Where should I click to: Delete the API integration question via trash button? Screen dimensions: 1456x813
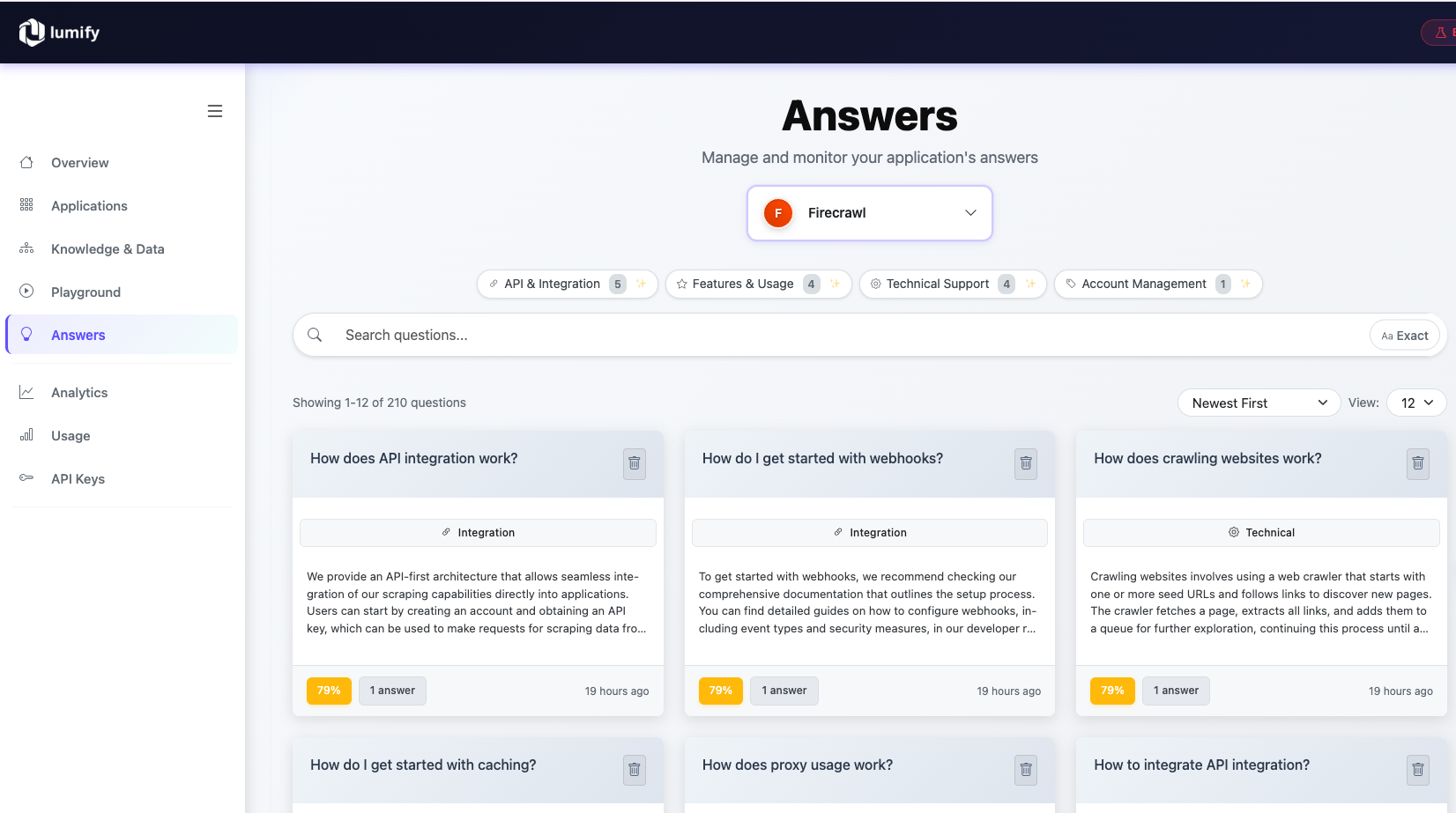point(634,463)
